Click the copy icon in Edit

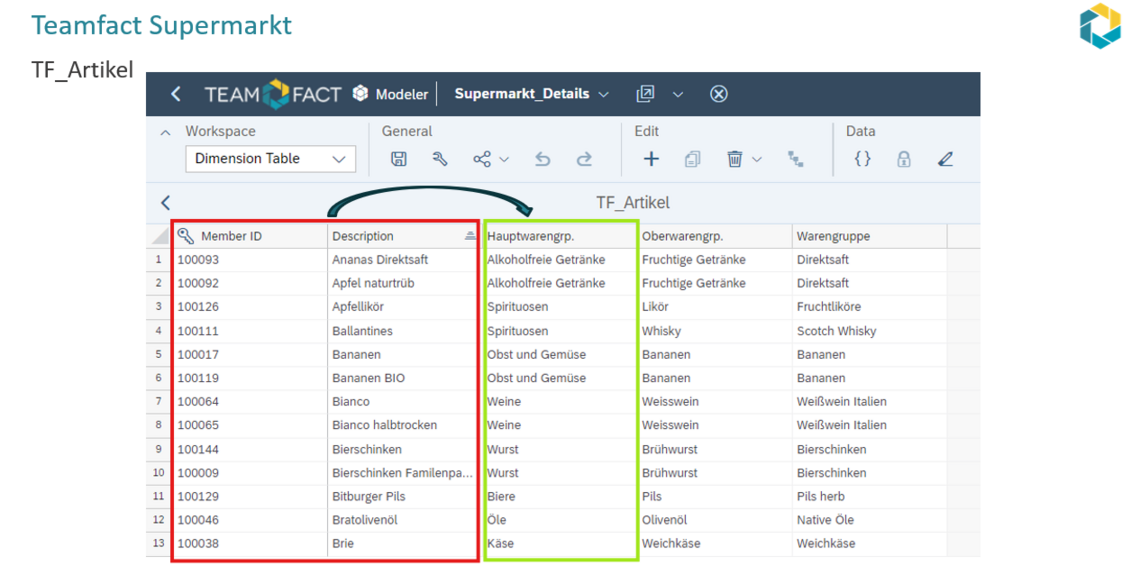[692, 159]
